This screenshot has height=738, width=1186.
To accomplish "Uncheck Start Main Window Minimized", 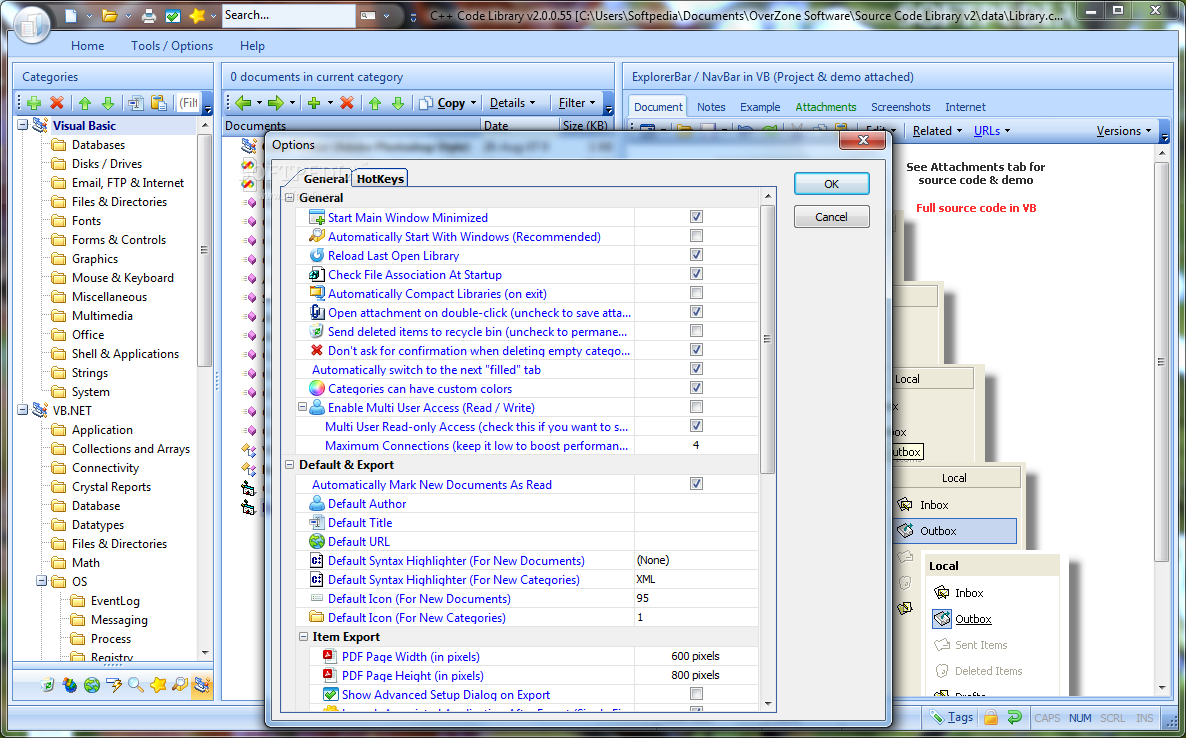I will coord(696,217).
